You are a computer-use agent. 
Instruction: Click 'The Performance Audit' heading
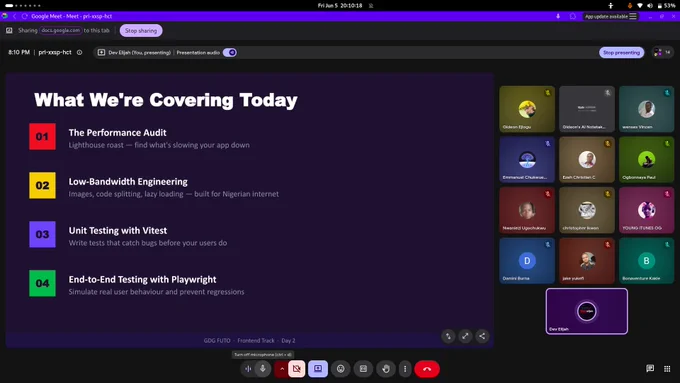click(118, 133)
